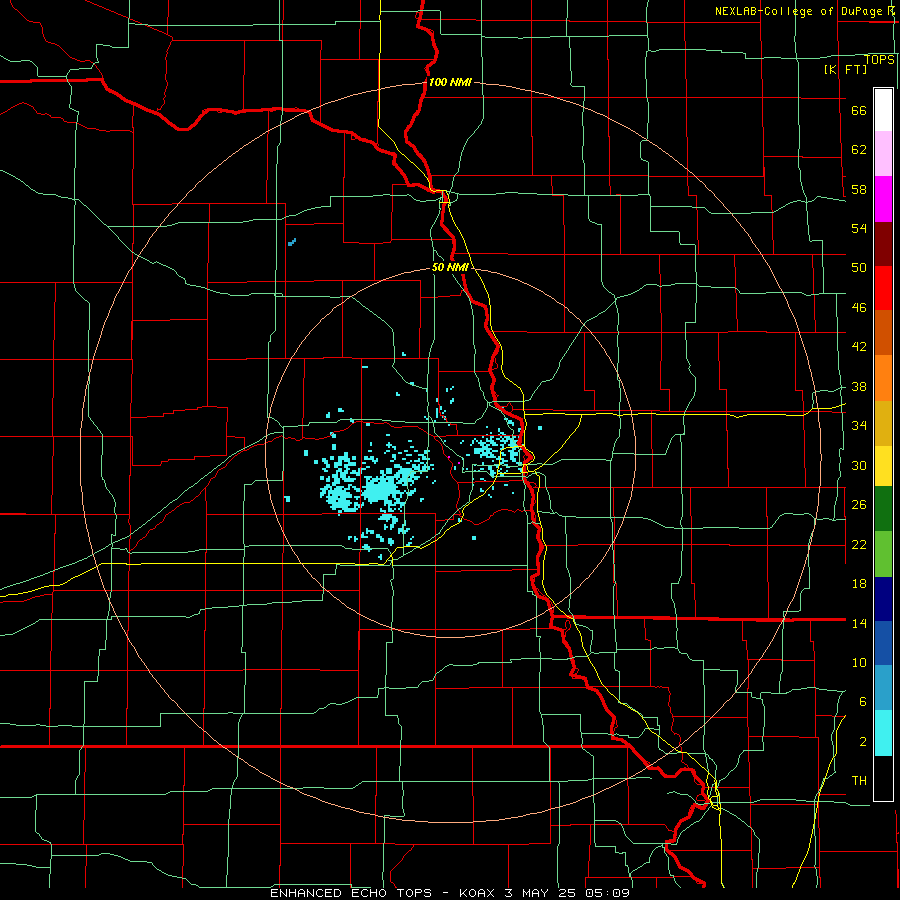The image size is (900, 900).
Task: Select the 6 legend value
Action: point(862,701)
